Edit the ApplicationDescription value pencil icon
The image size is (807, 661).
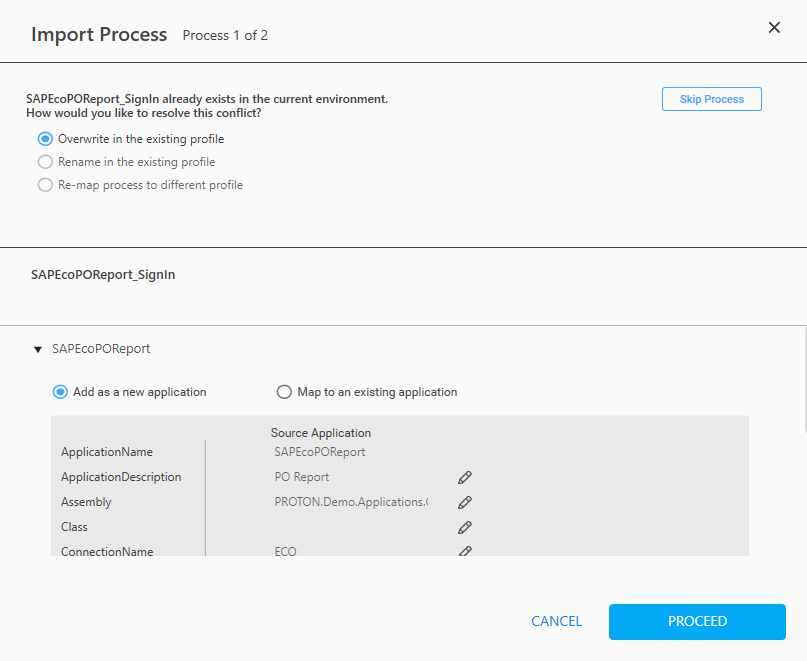click(x=465, y=478)
